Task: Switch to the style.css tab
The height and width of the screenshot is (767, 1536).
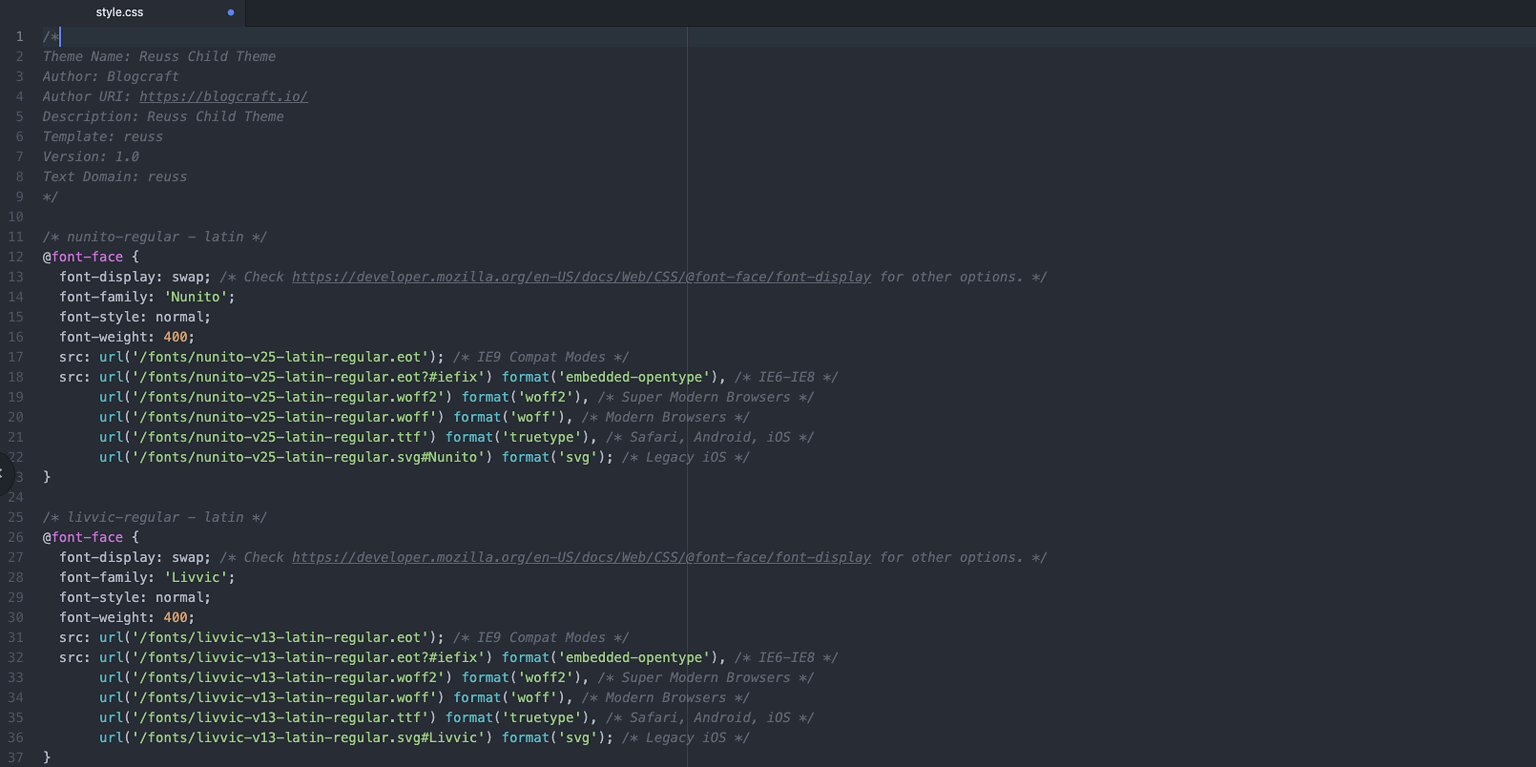Action: tap(118, 13)
